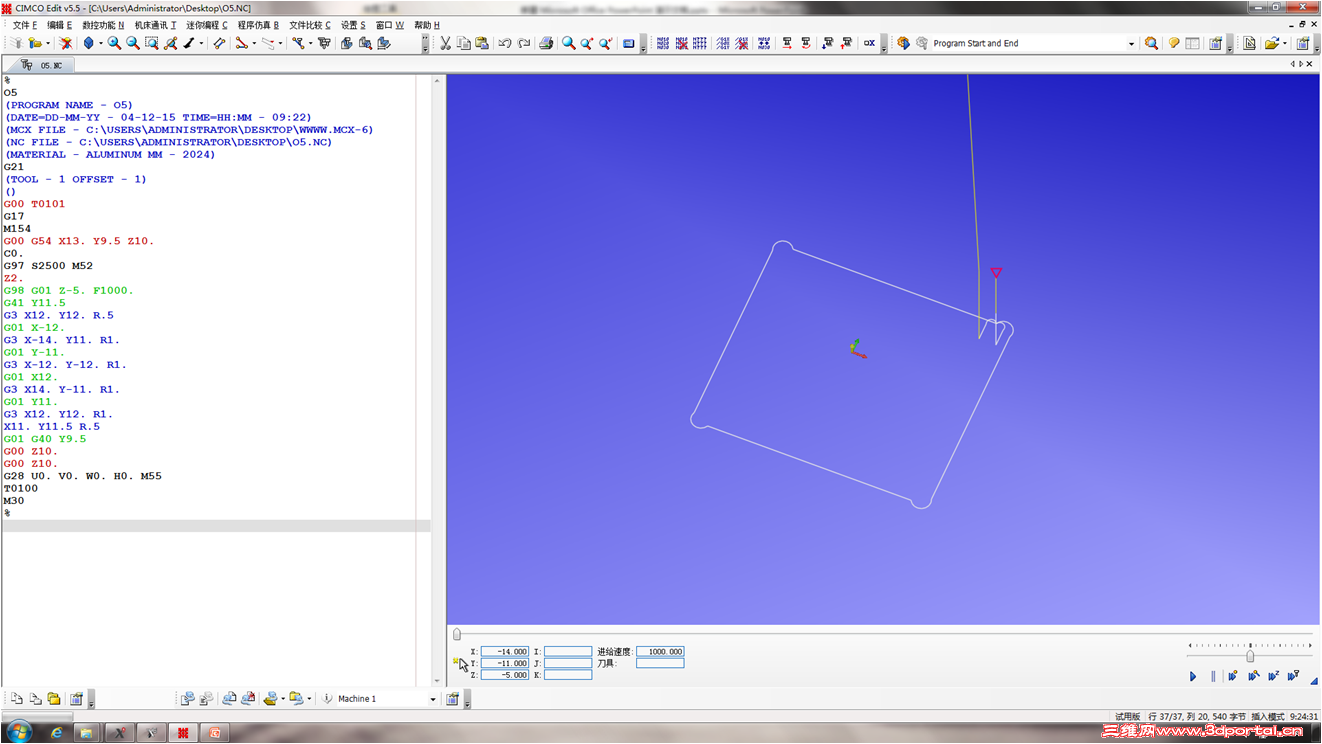The width and height of the screenshot is (1322, 744).
Task: Click the redo arrow icon
Action: point(523,43)
